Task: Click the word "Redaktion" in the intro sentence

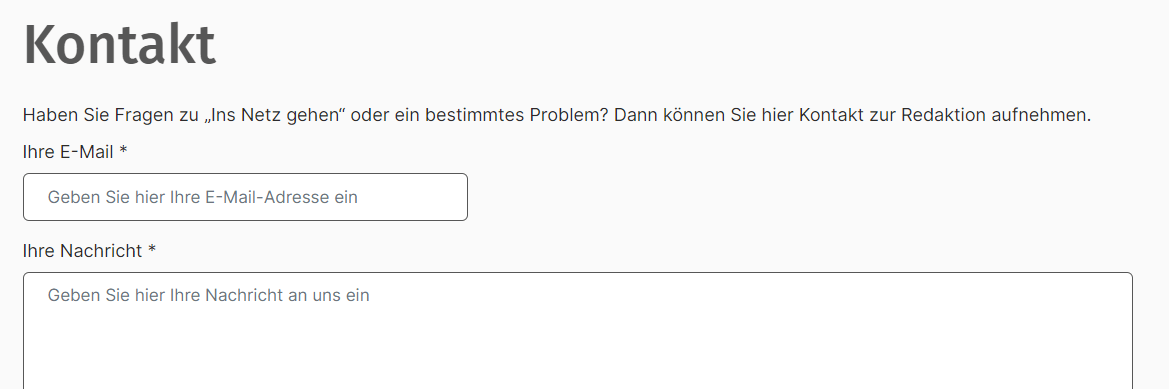Action: [x=943, y=116]
